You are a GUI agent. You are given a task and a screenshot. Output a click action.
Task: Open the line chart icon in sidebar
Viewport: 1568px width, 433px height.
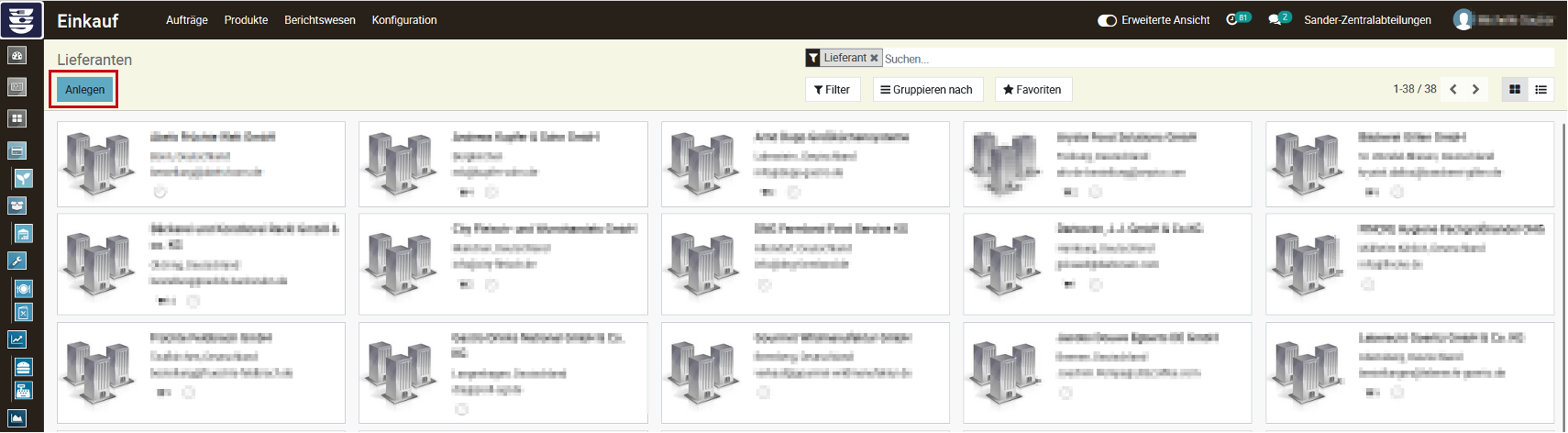(x=17, y=339)
